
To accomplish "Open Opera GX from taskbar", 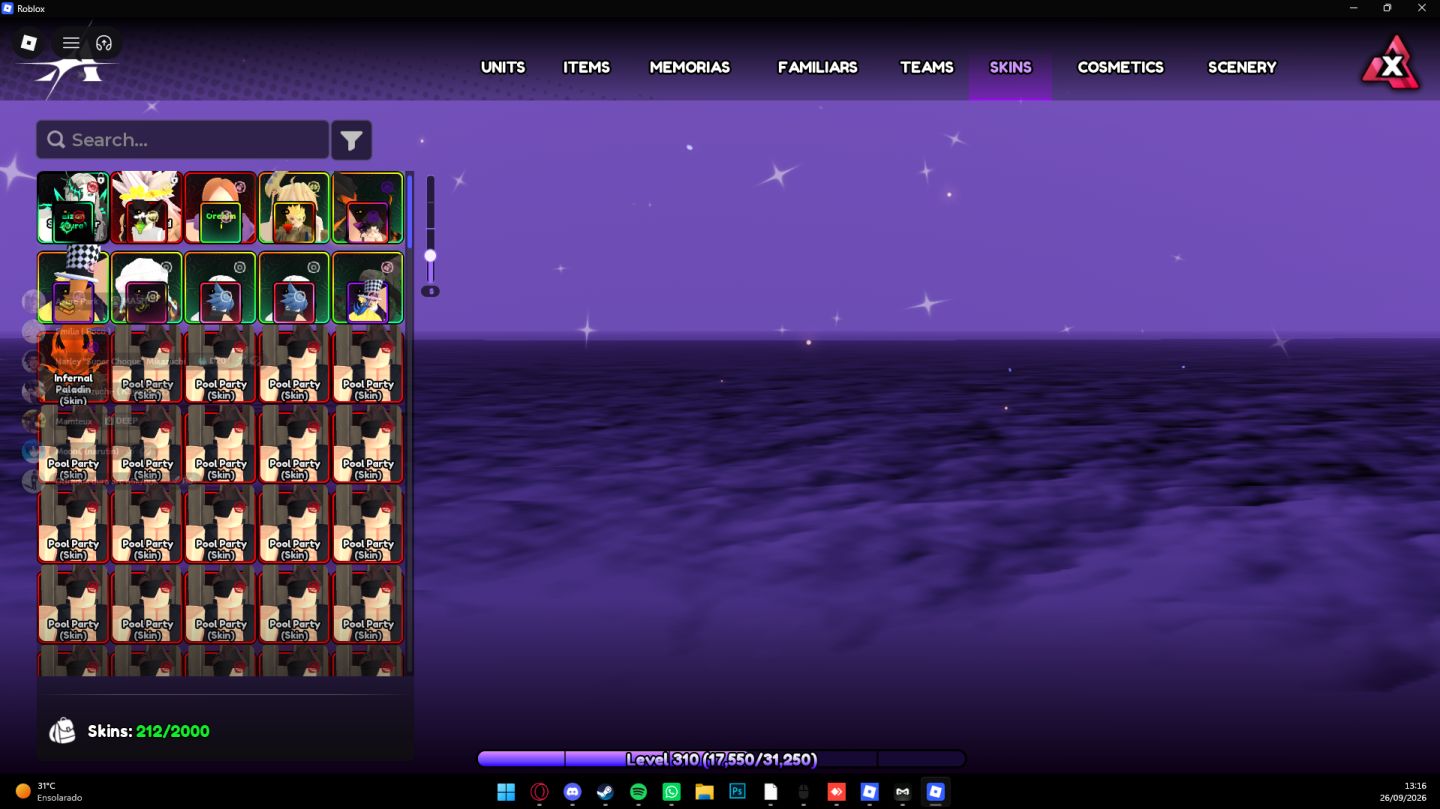I will (x=539, y=792).
